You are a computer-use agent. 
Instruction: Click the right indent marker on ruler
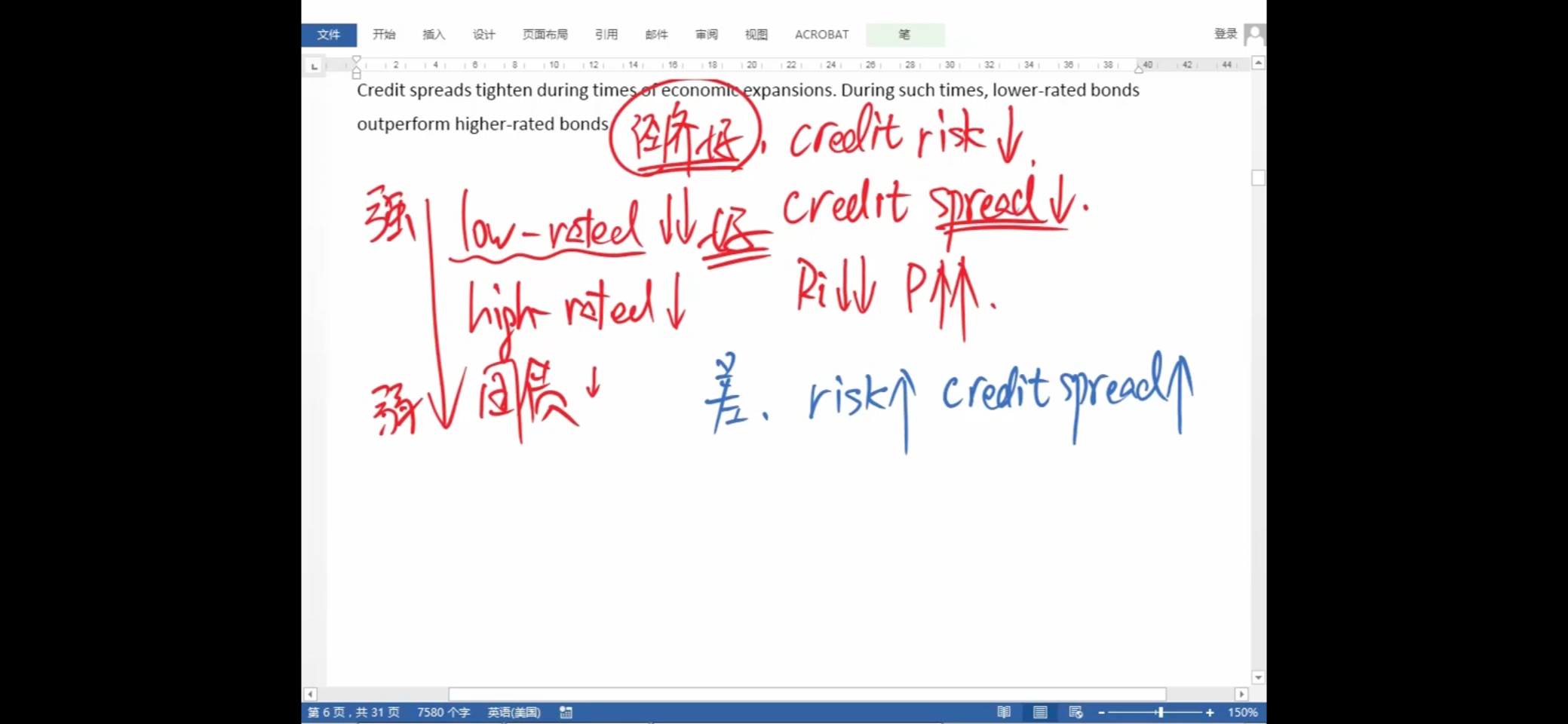(1139, 70)
